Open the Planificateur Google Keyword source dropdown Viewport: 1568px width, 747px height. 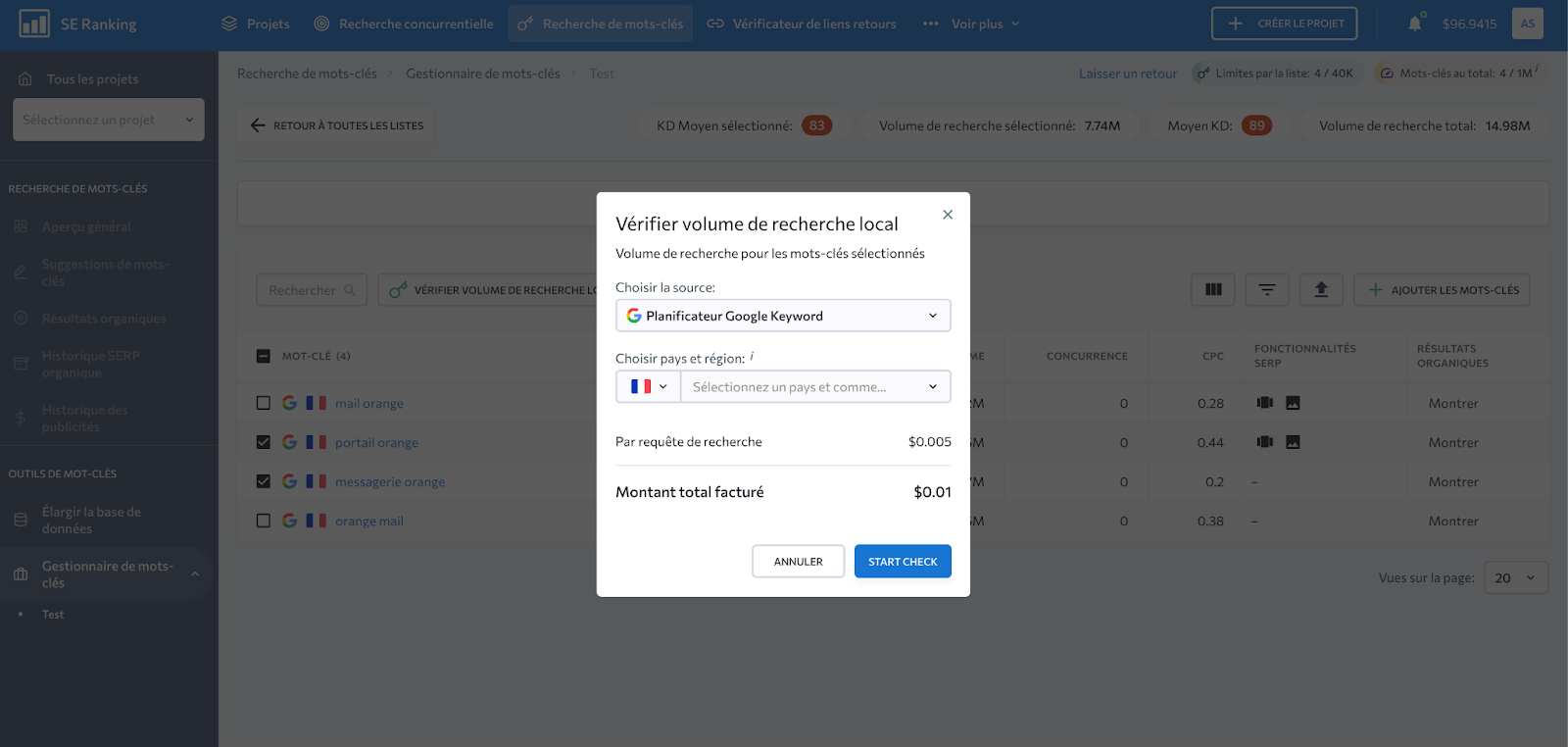click(x=783, y=316)
